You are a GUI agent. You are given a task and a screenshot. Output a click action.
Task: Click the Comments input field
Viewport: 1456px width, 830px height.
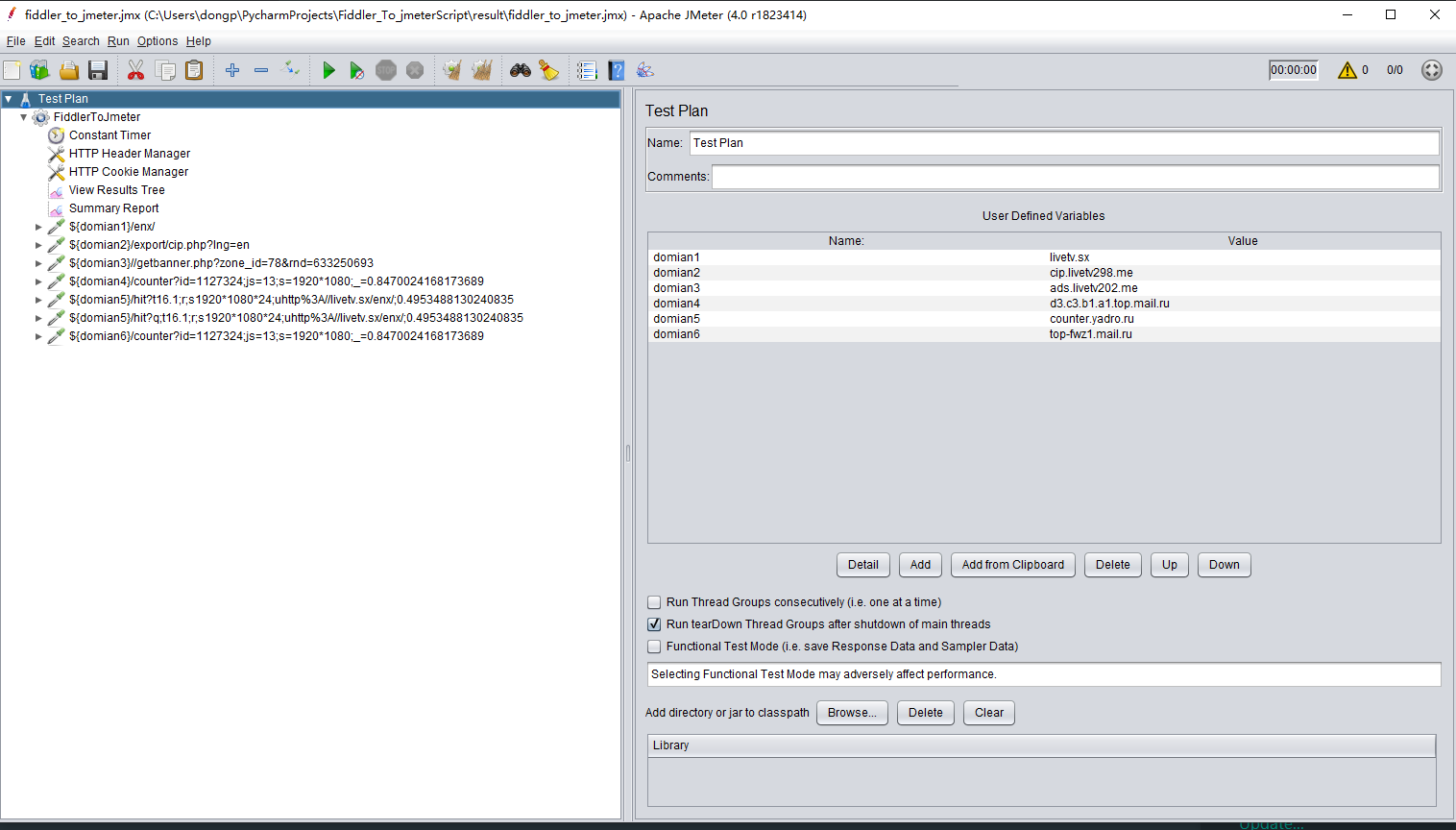tap(1076, 177)
